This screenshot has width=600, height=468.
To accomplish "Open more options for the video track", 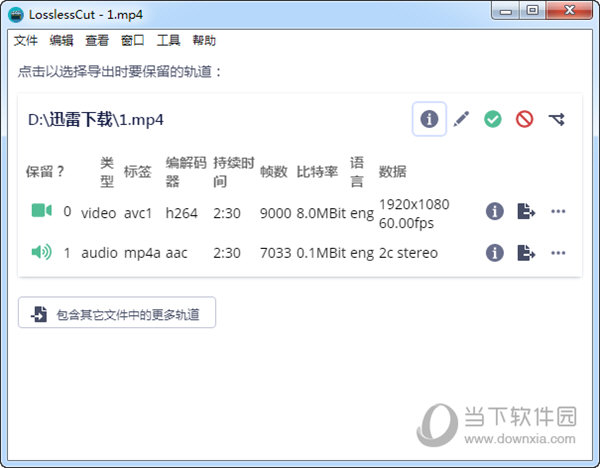I will point(558,211).
